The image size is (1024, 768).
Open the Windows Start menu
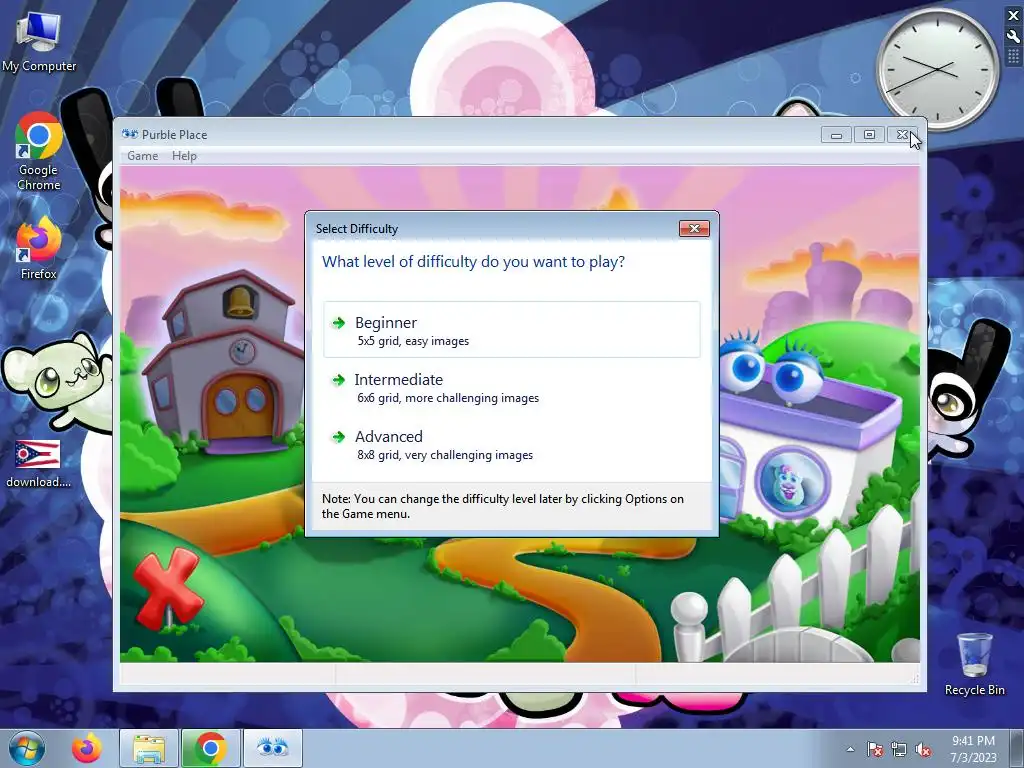coord(27,748)
